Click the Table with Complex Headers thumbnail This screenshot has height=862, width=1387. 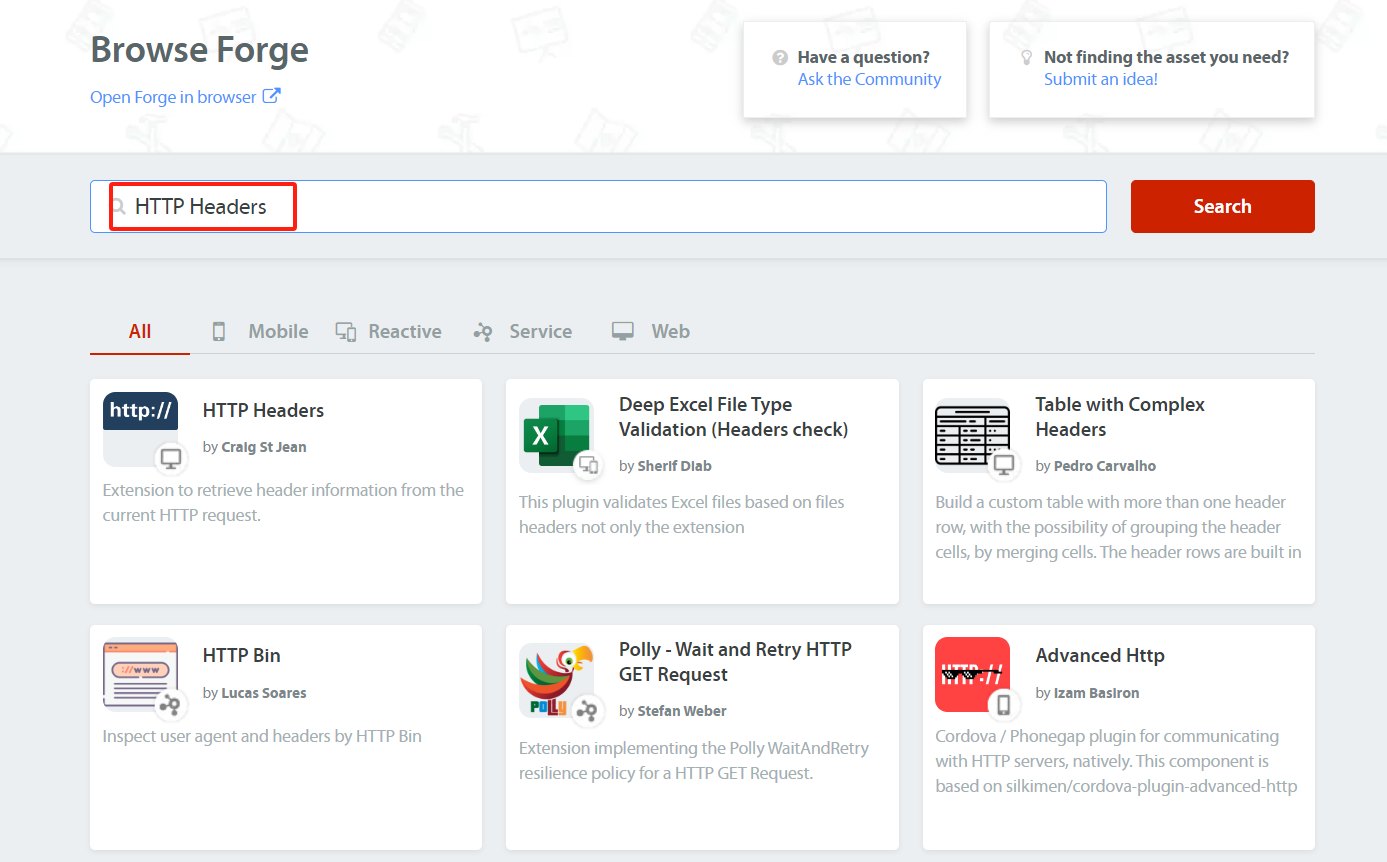point(972,435)
